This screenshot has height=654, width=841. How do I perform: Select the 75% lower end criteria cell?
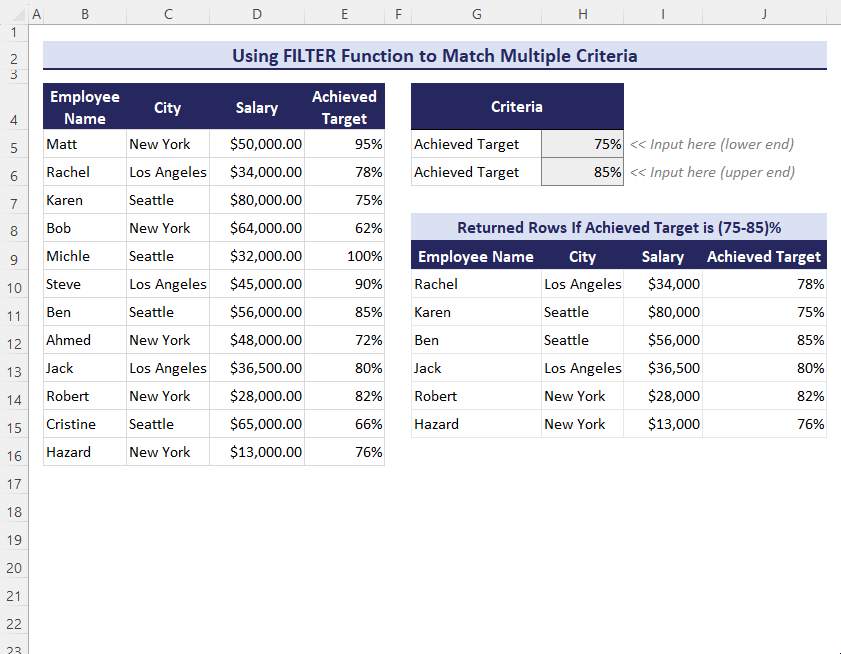tap(582, 144)
